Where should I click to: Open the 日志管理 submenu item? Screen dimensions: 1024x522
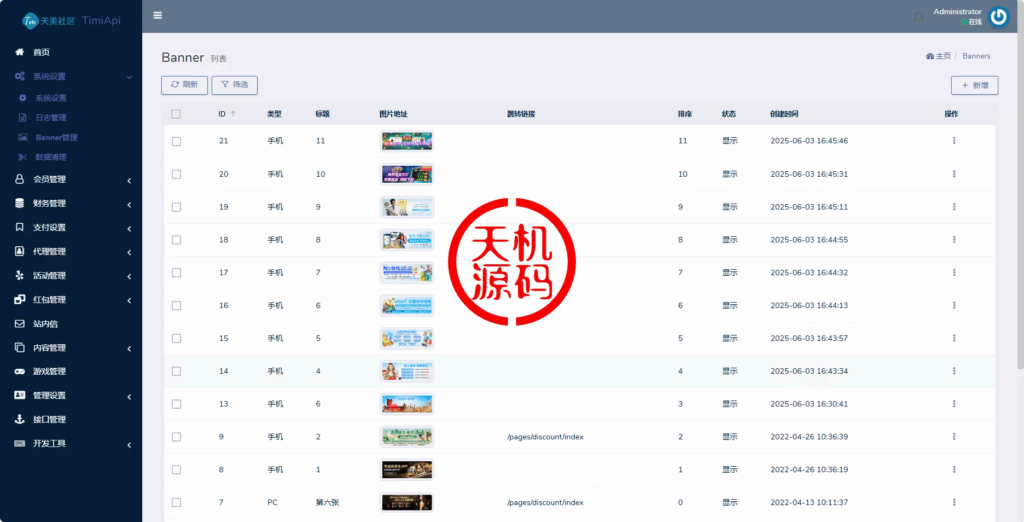coord(50,118)
